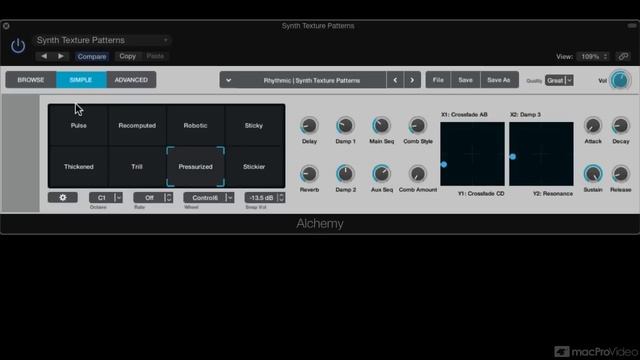Close the Synth Texture Patterns plugin window
The width and height of the screenshot is (640, 360).
point(6,26)
